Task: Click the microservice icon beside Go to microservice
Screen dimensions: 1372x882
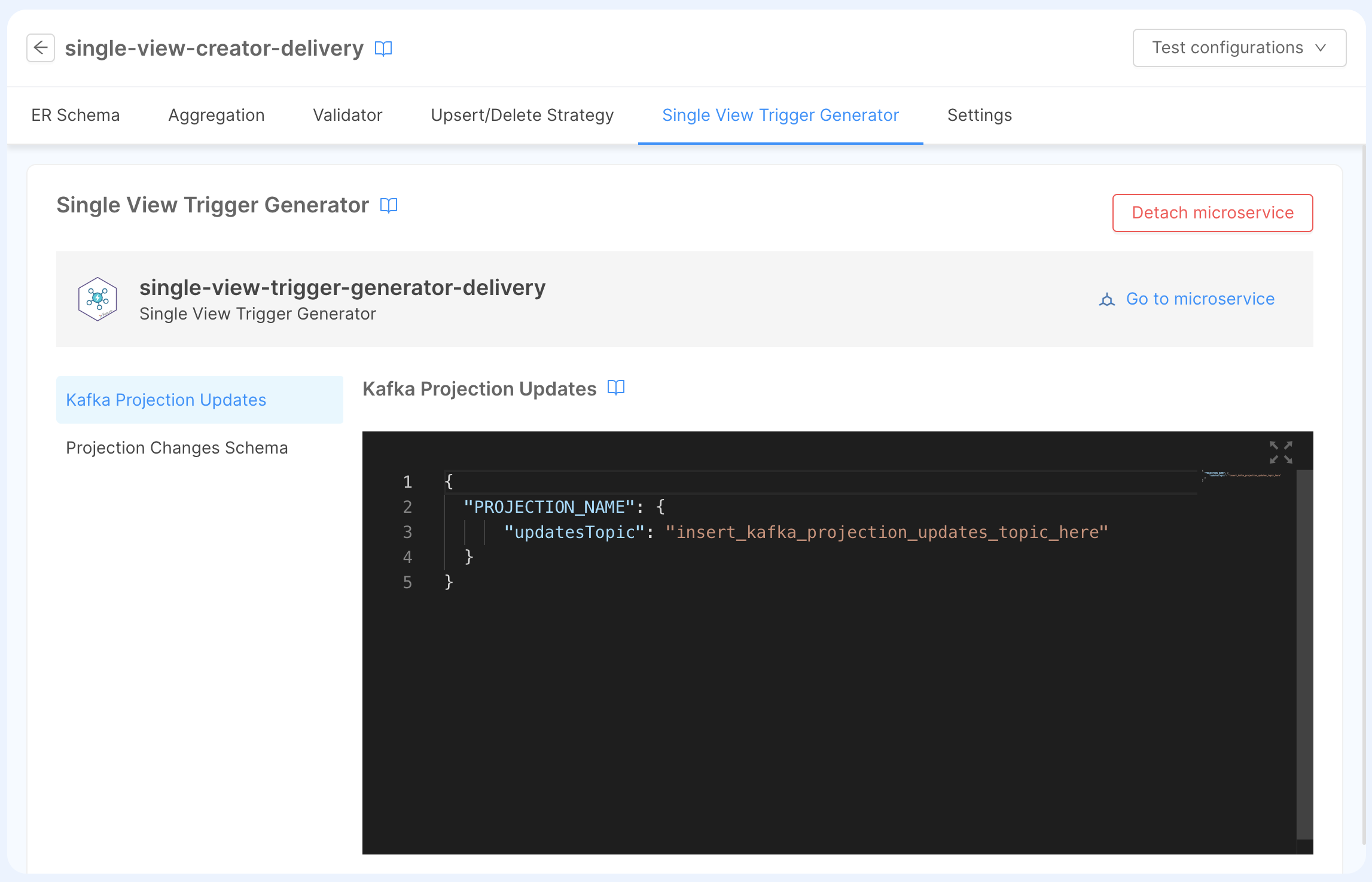Action: pos(1107,299)
